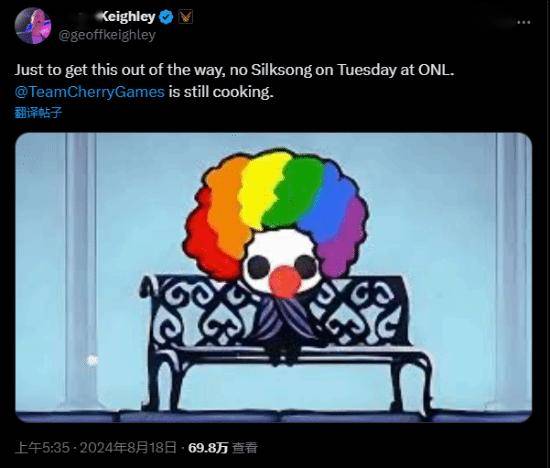Open the @TeamCherryGames mention
The height and width of the screenshot is (468, 550).
(89, 92)
